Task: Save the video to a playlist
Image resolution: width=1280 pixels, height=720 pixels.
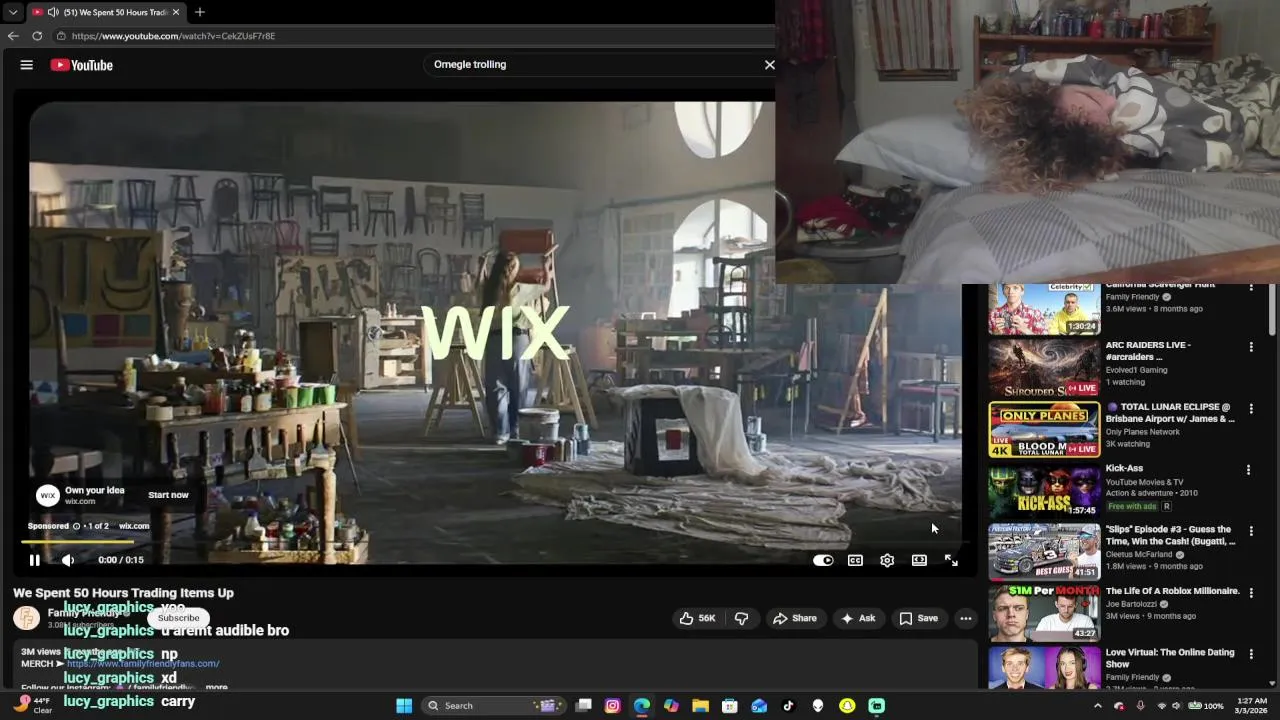Action: (918, 618)
